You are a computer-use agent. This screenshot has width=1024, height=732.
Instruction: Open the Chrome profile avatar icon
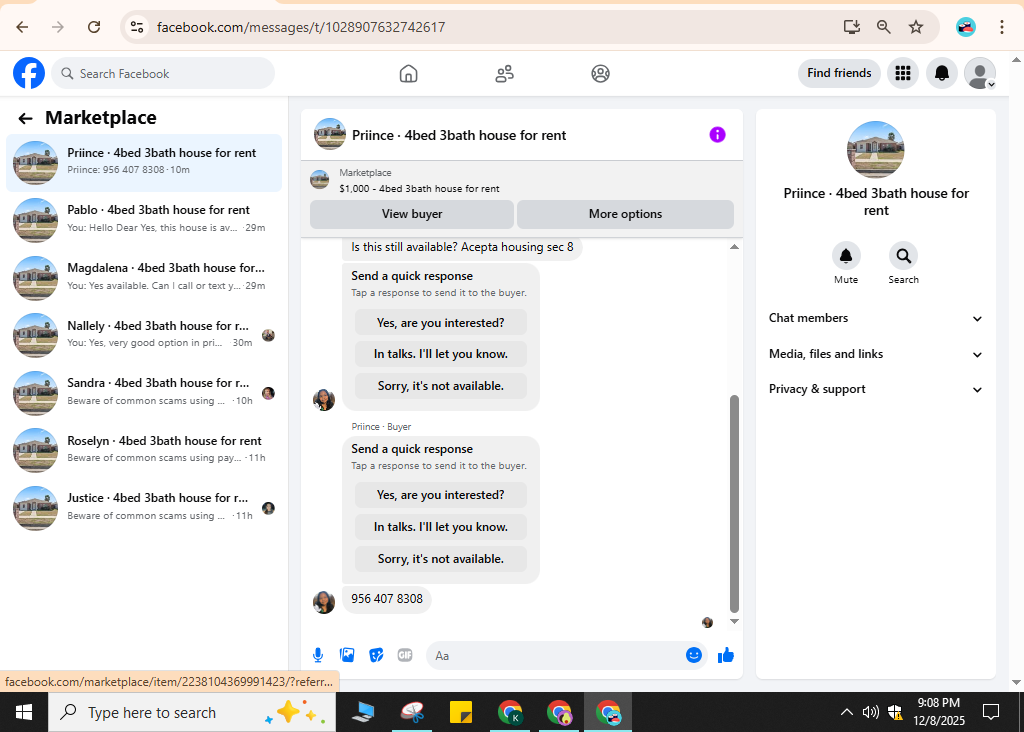click(x=965, y=27)
